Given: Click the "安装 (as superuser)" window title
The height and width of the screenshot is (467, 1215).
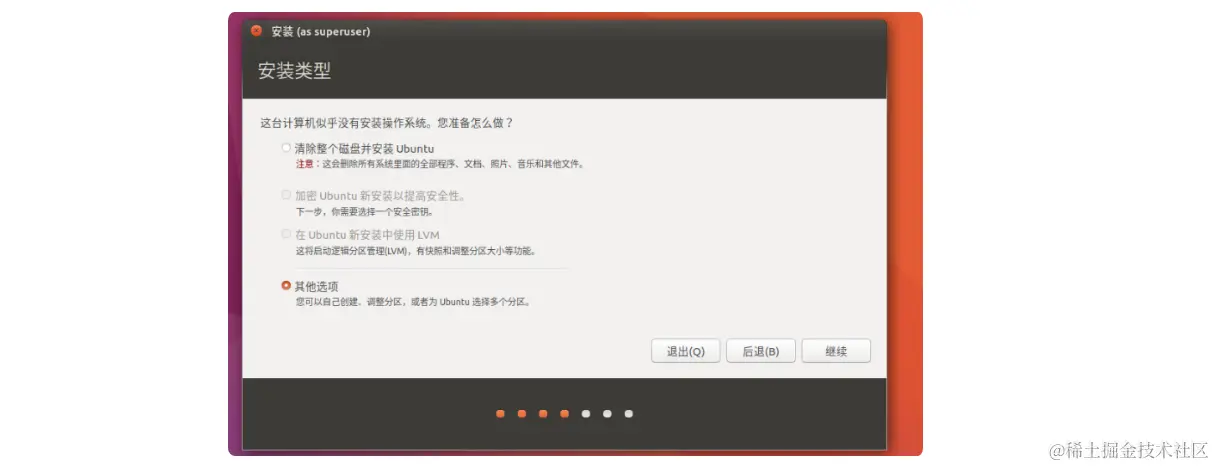Looking at the screenshot, I should tap(320, 31).
